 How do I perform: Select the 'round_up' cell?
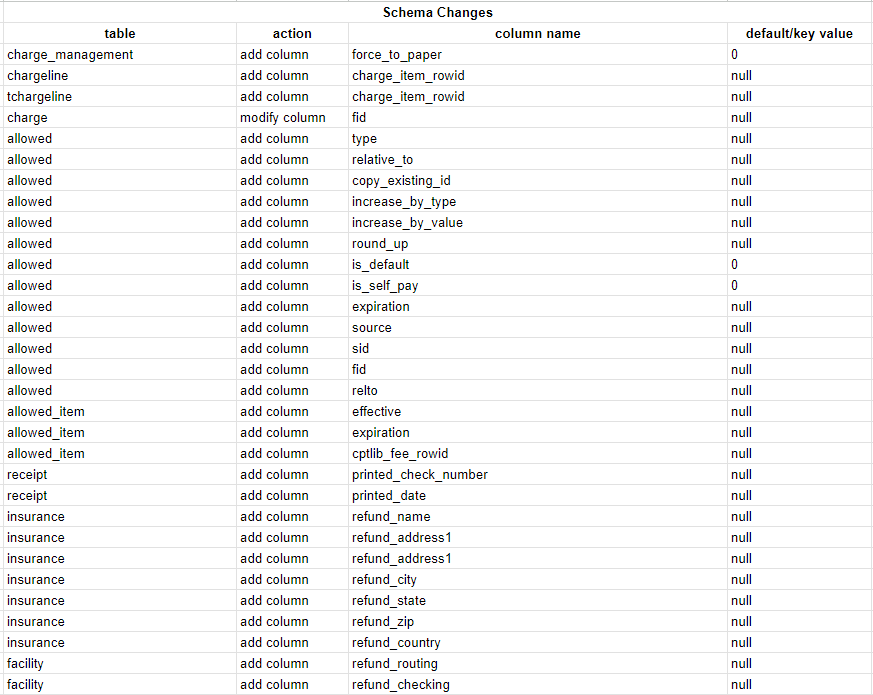[537, 243]
